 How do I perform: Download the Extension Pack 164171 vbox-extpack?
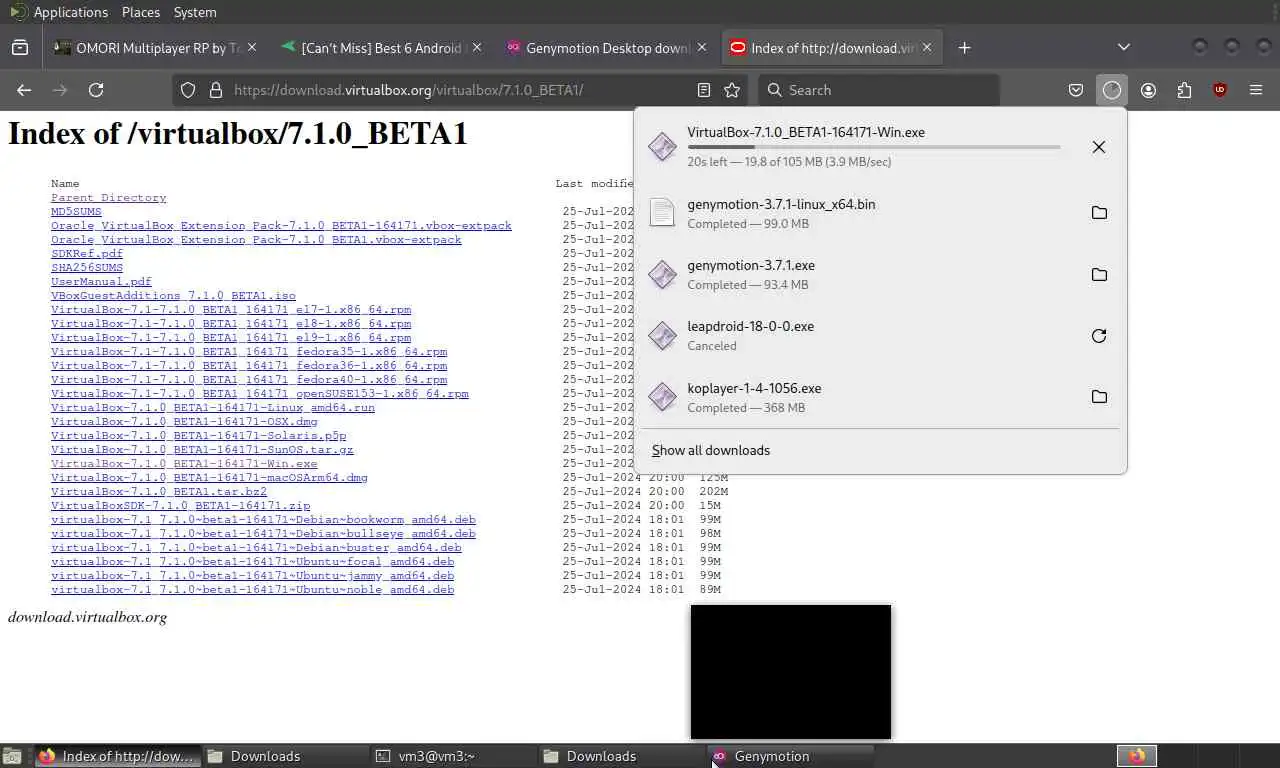[x=281, y=226]
